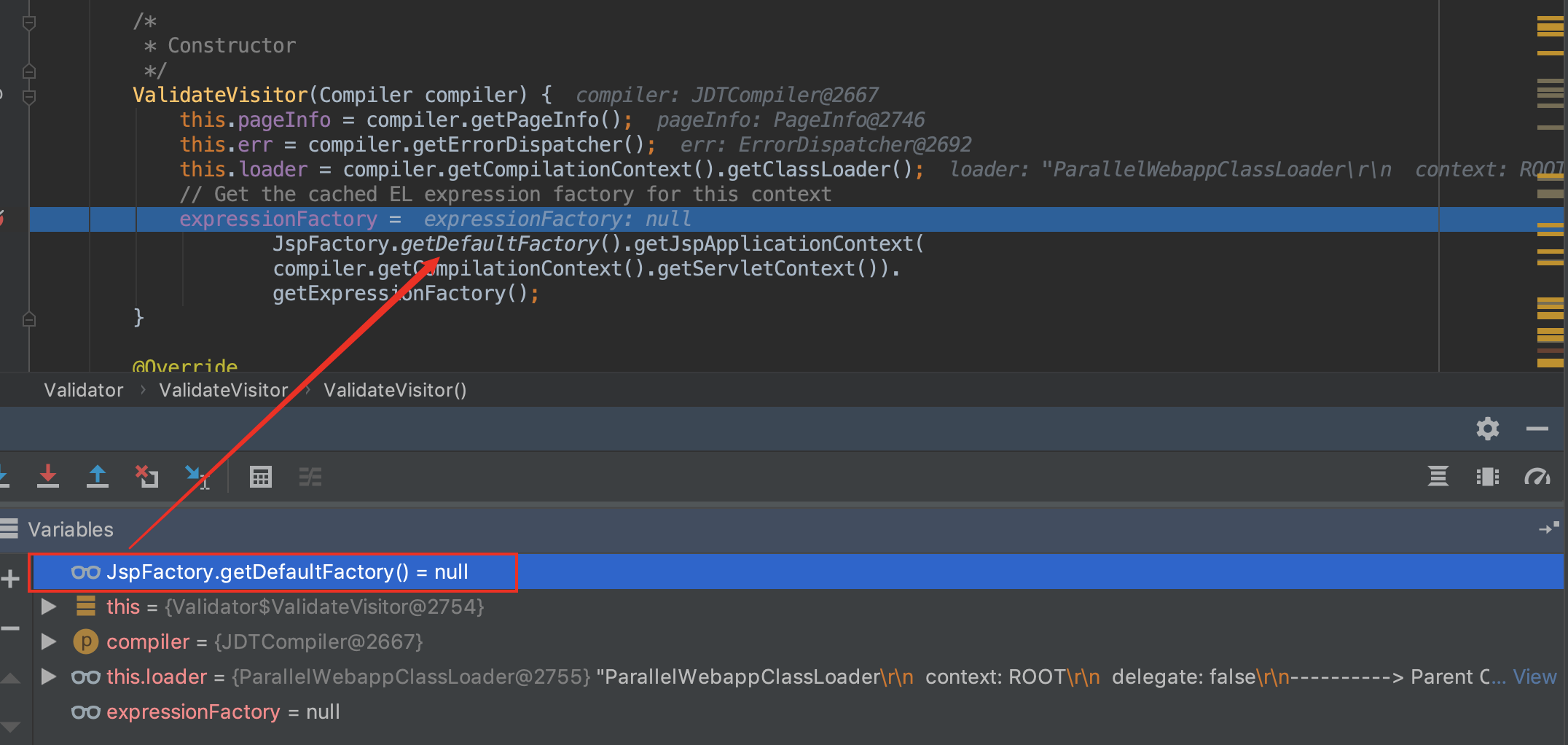This screenshot has height=745, width=1568.
Task: Click the Trace Current Stream Chain icon
Action: click(x=310, y=477)
